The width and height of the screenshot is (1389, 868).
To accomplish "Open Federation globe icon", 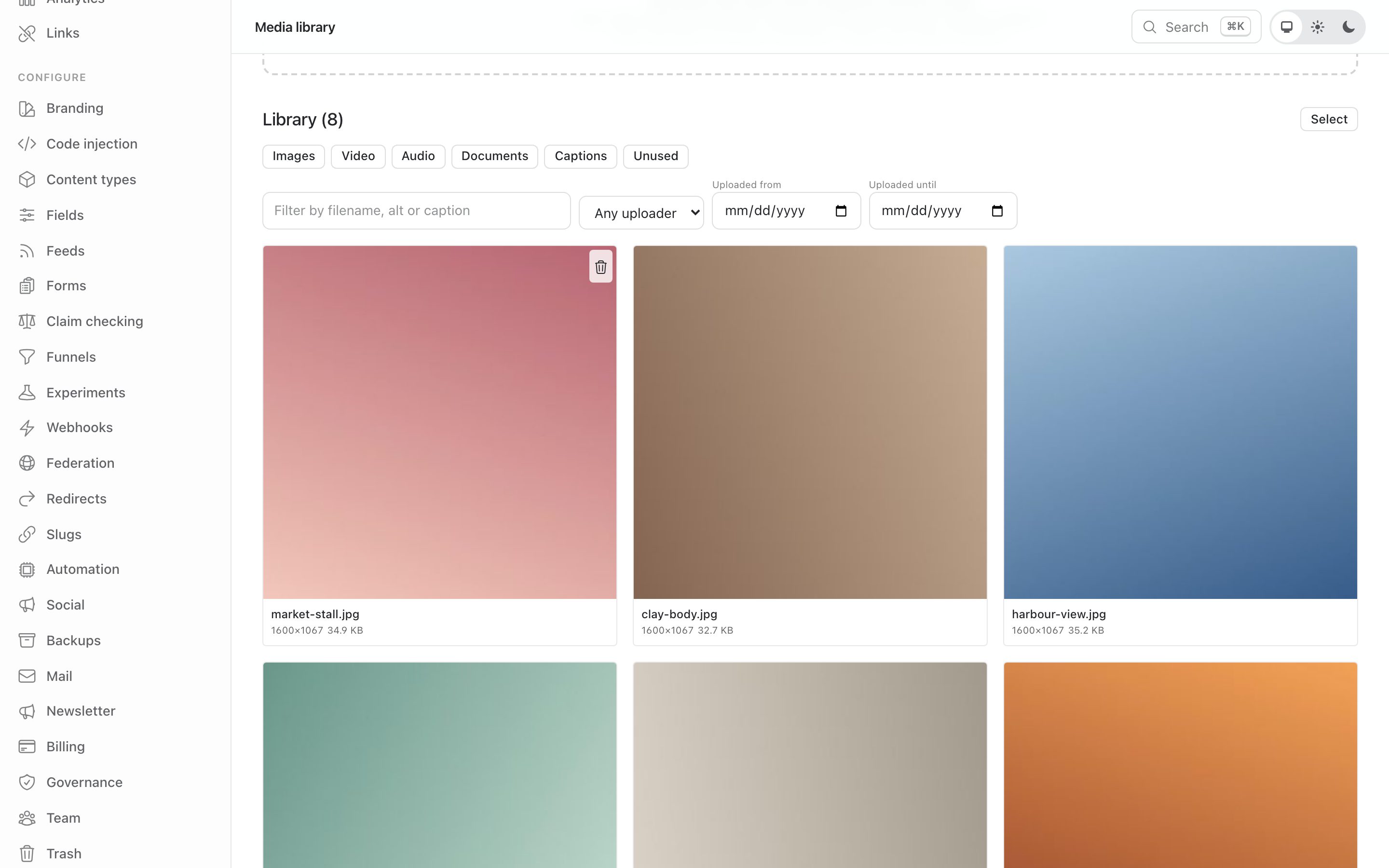I will pyautogui.click(x=27, y=463).
